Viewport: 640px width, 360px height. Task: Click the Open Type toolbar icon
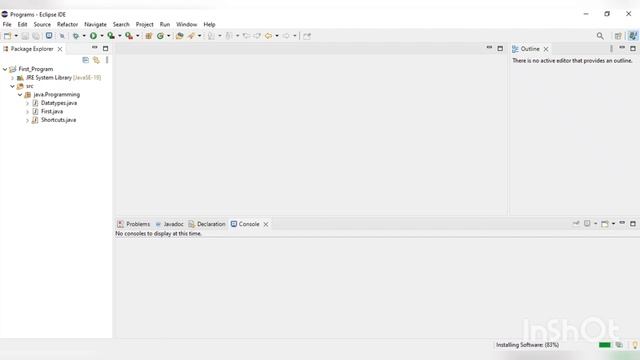[x=180, y=36]
